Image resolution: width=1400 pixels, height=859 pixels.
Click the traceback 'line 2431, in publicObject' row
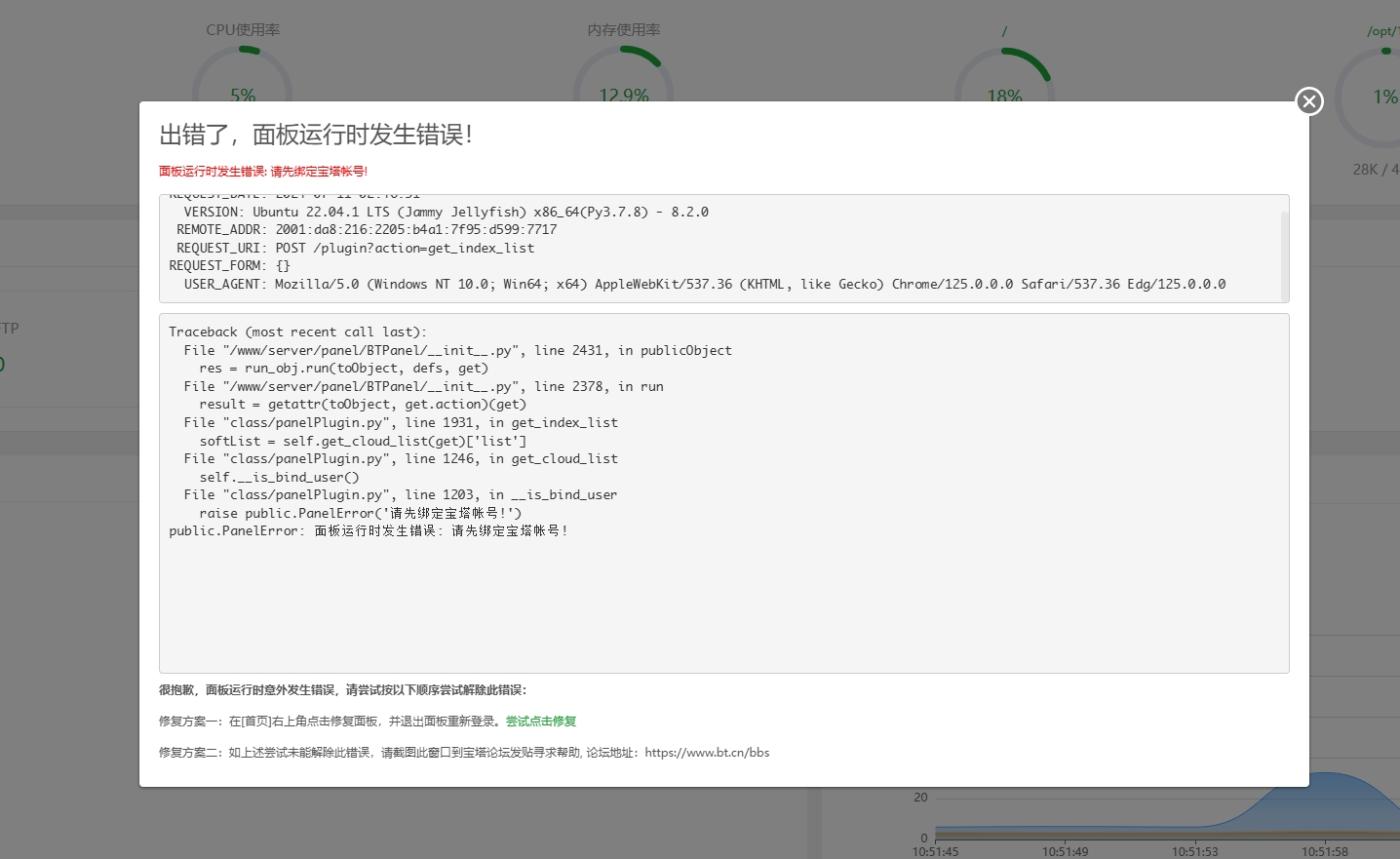(458, 350)
